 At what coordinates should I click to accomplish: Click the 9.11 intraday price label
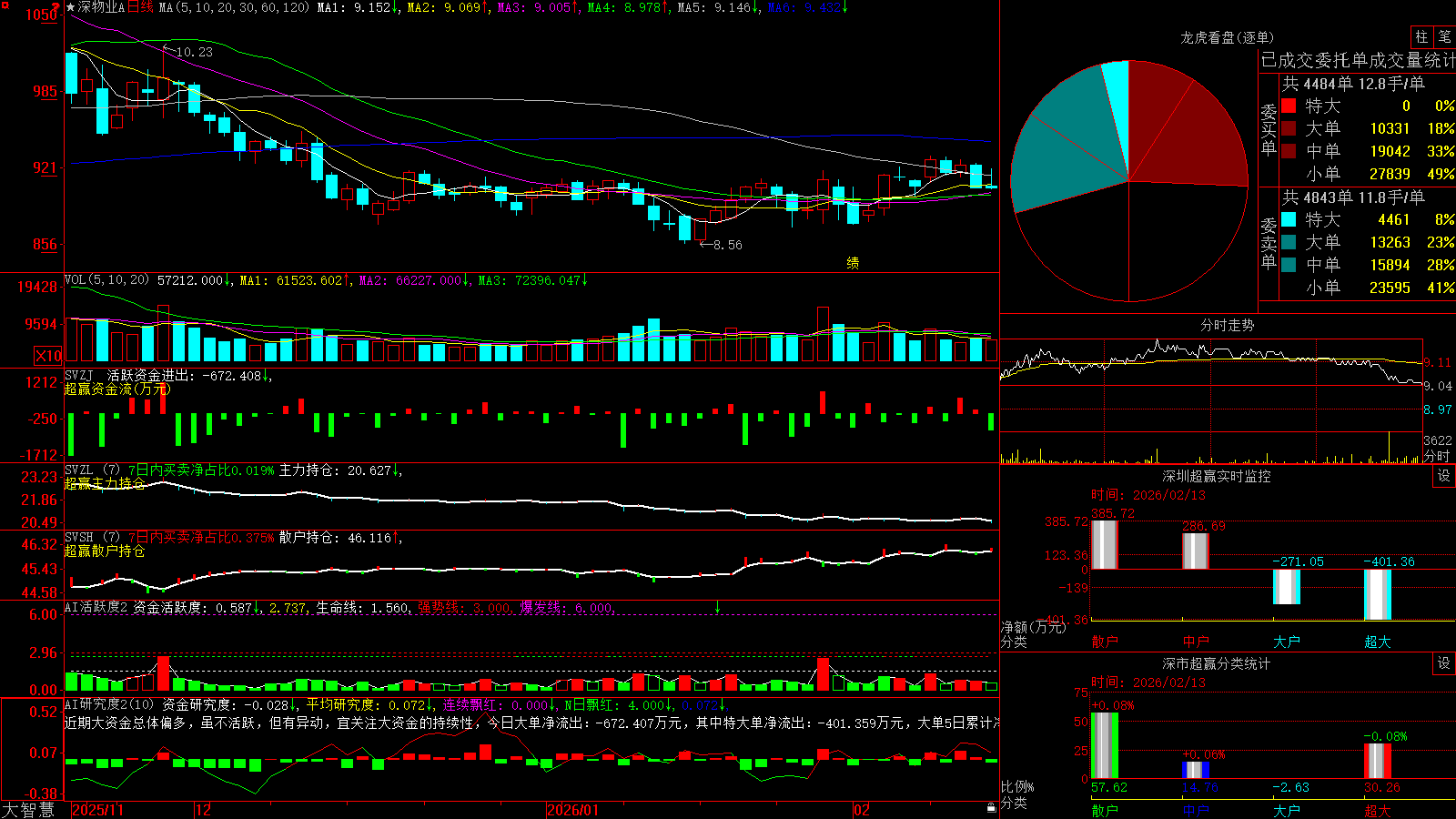[x=1438, y=362]
